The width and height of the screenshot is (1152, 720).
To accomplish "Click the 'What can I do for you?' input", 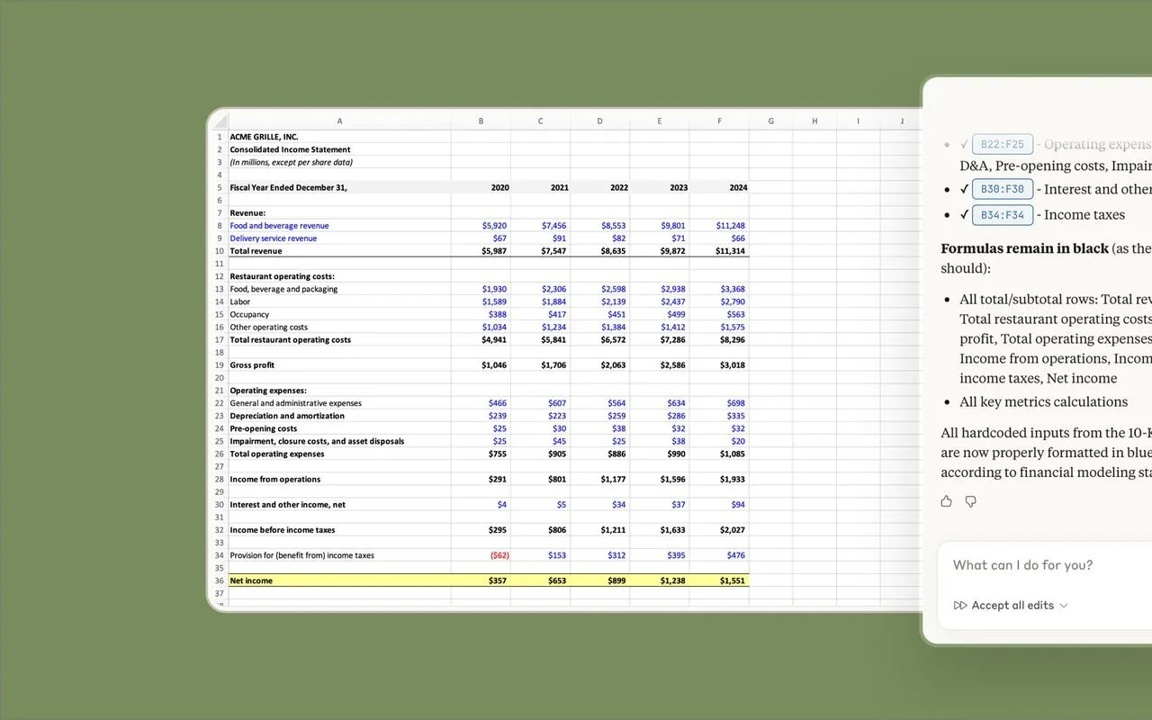I will [1022, 565].
